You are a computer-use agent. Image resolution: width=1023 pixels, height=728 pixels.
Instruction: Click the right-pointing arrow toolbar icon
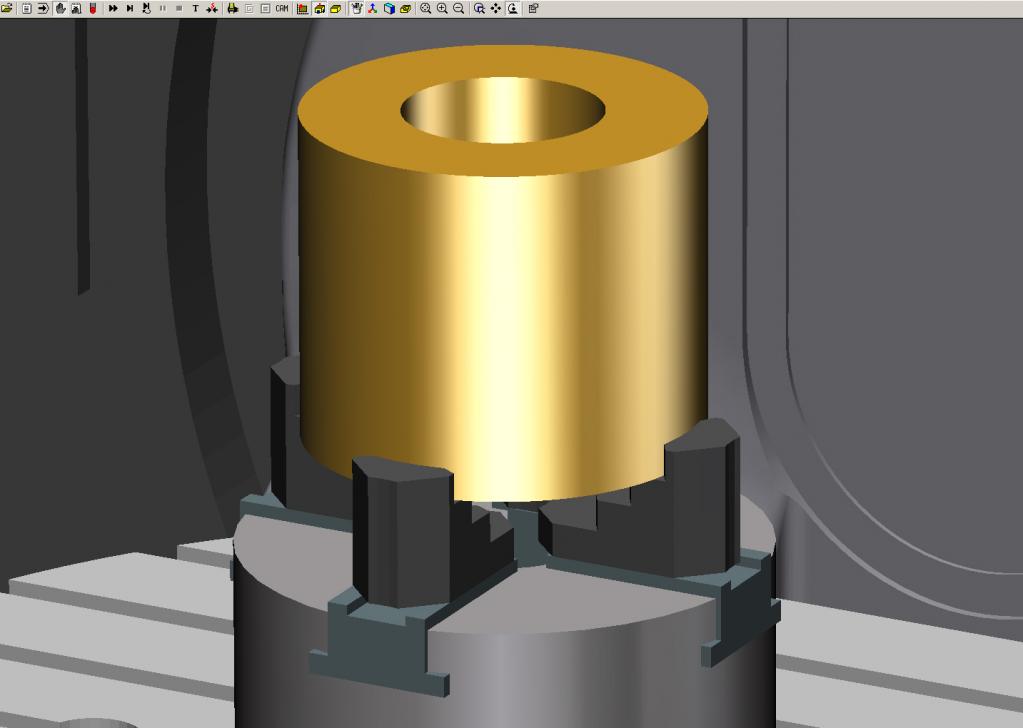43,8
